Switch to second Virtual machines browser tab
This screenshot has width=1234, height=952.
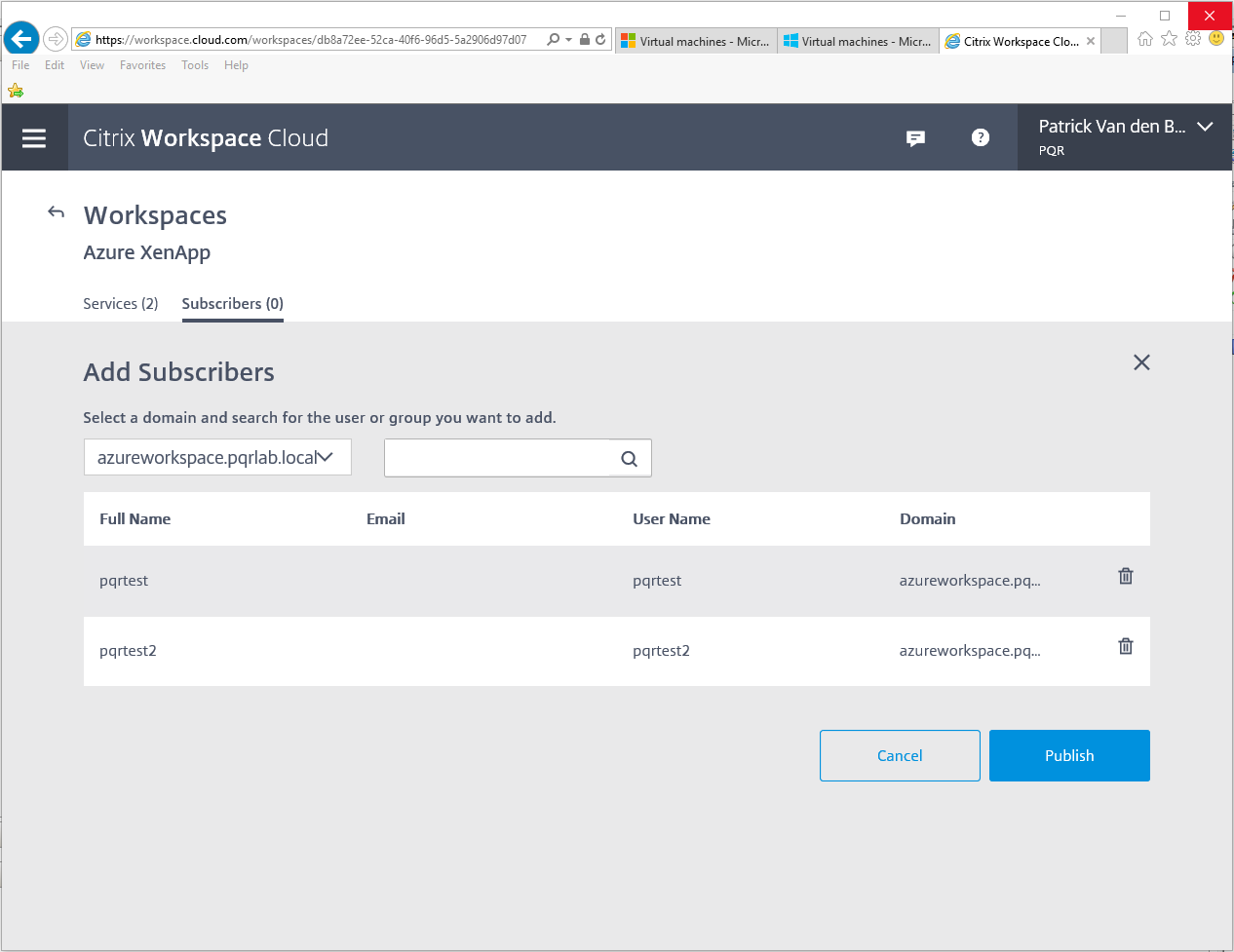pos(858,41)
